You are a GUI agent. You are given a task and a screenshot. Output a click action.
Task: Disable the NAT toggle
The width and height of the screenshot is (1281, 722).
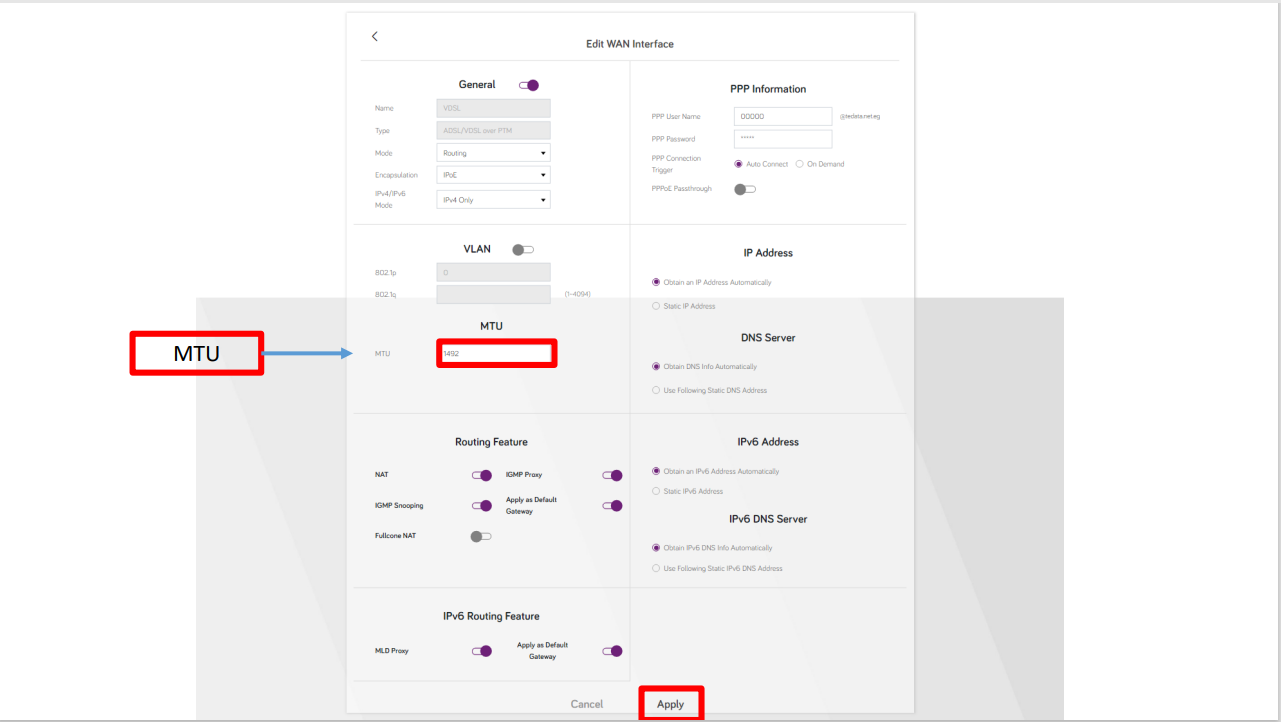(x=482, y=476)
